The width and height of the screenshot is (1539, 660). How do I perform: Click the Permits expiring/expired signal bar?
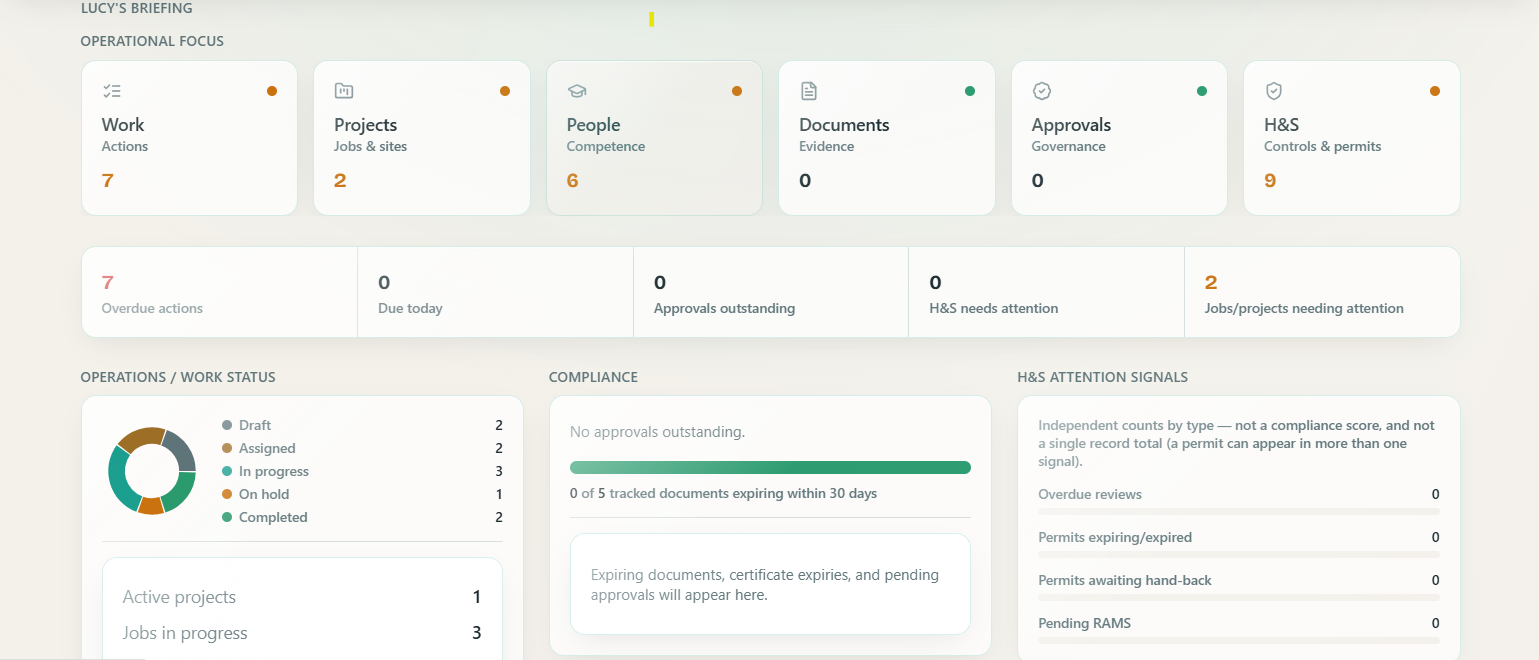[1239, 554]
